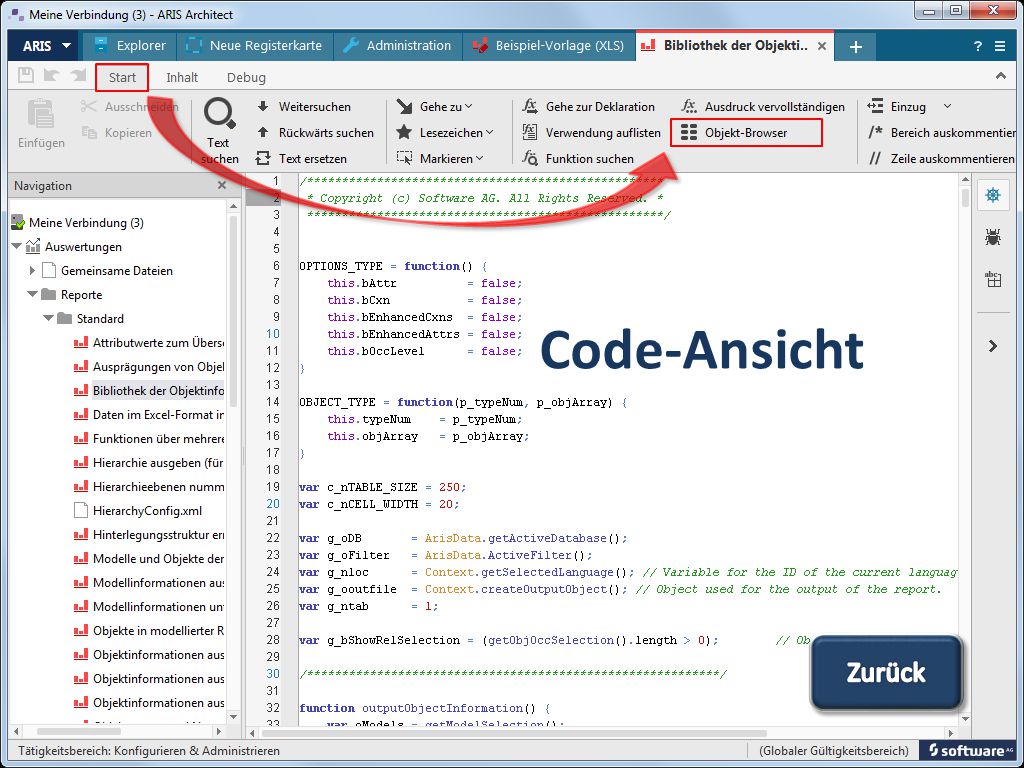Select Objekte in modellierter R... report
This screenshot has height=768, width=1024.
pyautogui.click(x=158, y=631)
